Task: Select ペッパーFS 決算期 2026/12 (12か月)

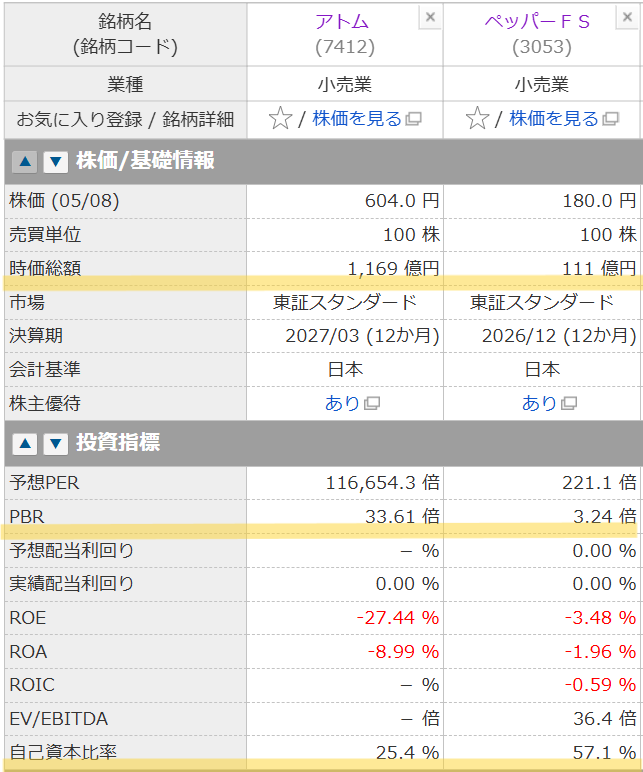Action: click(559, 336)
